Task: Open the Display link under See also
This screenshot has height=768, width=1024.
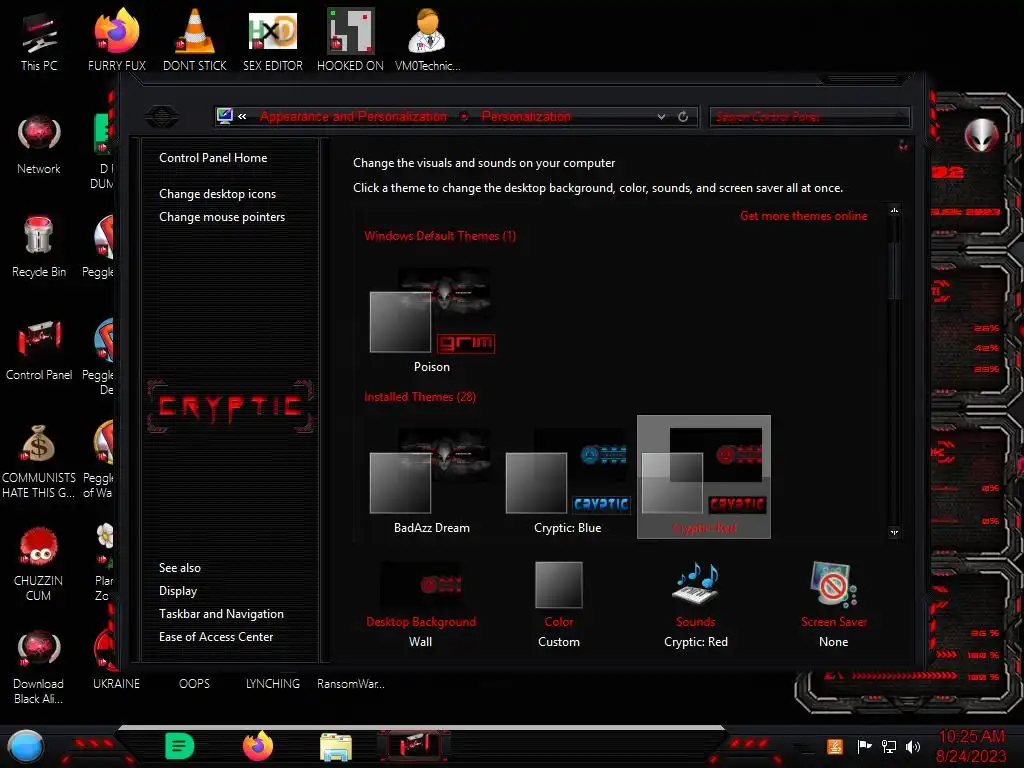Action: pos(178,591)
